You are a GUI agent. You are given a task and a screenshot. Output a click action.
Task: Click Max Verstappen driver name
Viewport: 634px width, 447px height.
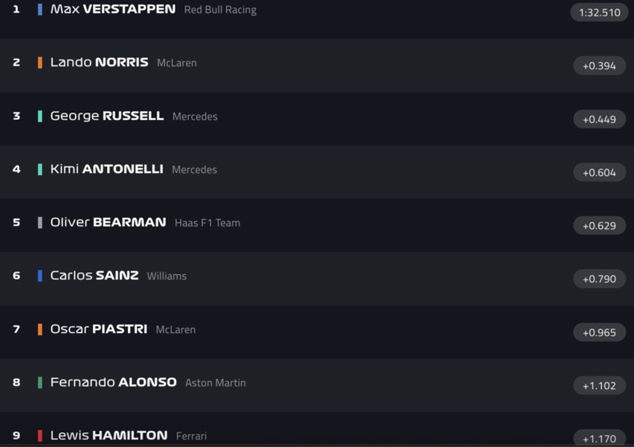click(x=112, y=9)
